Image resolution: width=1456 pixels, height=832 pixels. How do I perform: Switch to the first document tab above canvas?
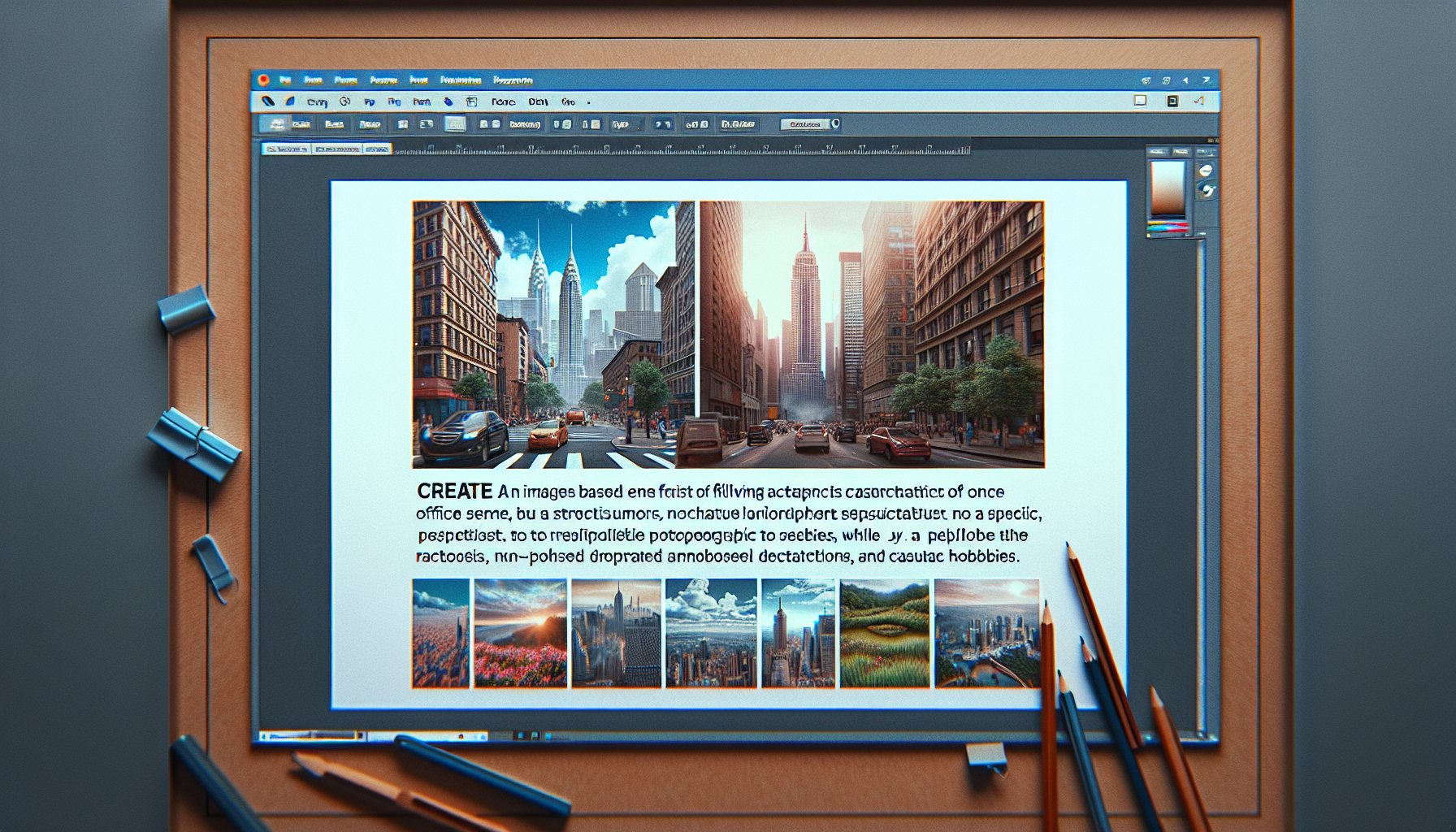(x=286, y=149)
